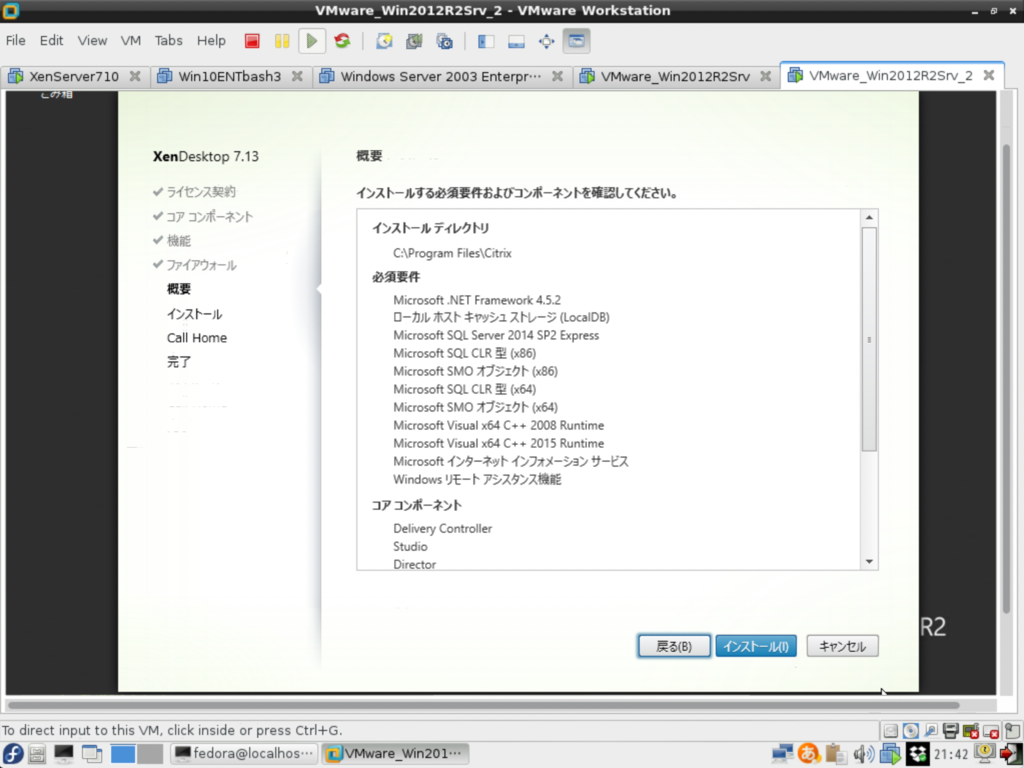Open the Fedora main menu icon
This screenshot has width=1024, height=768.
(12, 754)
